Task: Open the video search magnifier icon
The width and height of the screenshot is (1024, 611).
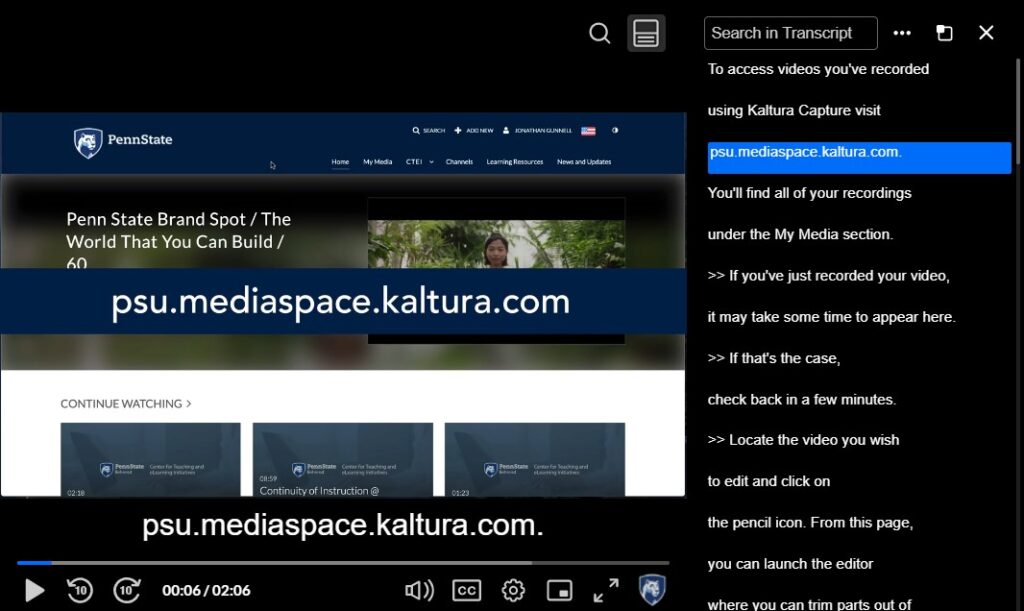Action: [x=599, y=33]
